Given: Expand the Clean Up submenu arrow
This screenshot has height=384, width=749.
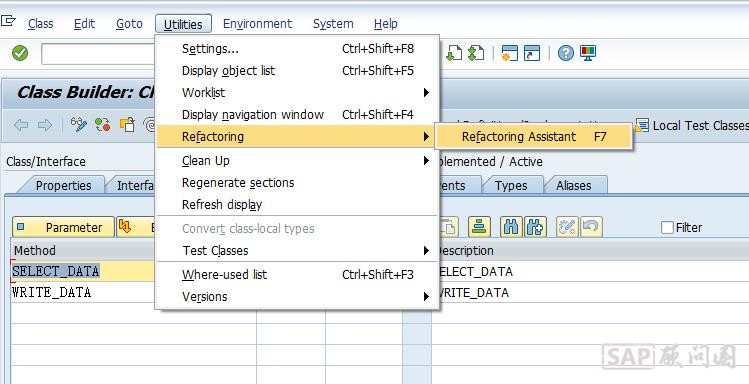Looking at the screenshot, I should pos(426,161).
